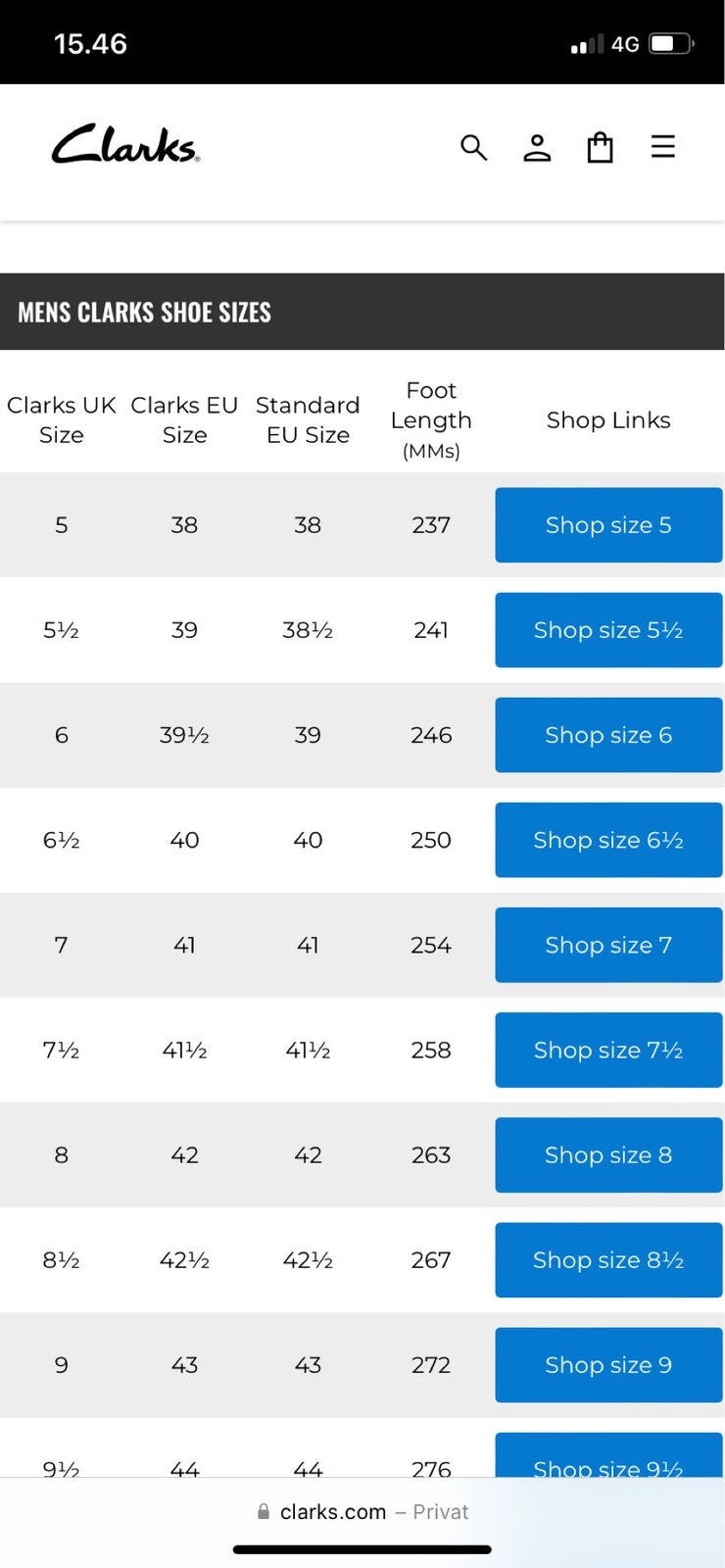Select the Shop size 6 button
This screenshot has height=1568, width=725.
pos(608,735)
